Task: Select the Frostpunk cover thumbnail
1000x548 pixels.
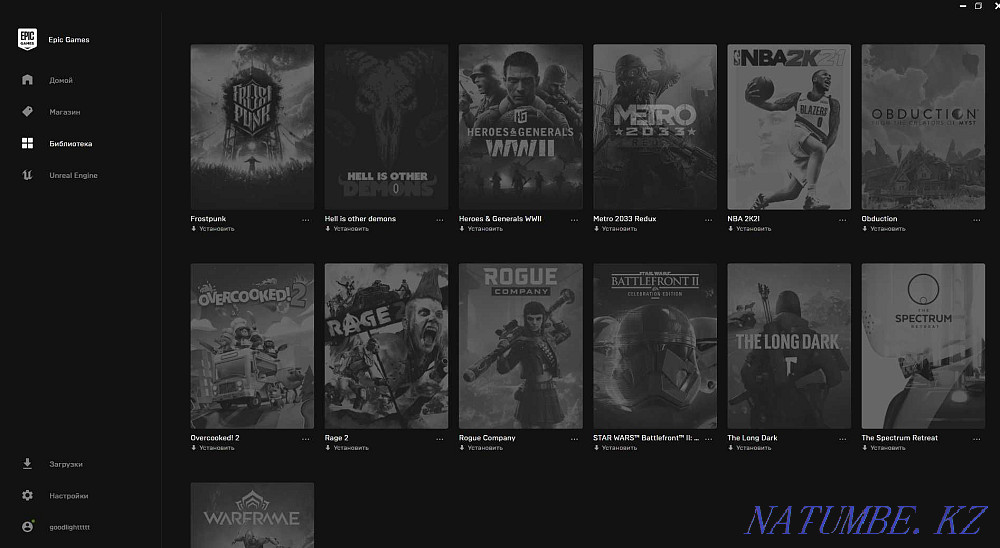Action: pyautogui.click(x=252, y=127)
